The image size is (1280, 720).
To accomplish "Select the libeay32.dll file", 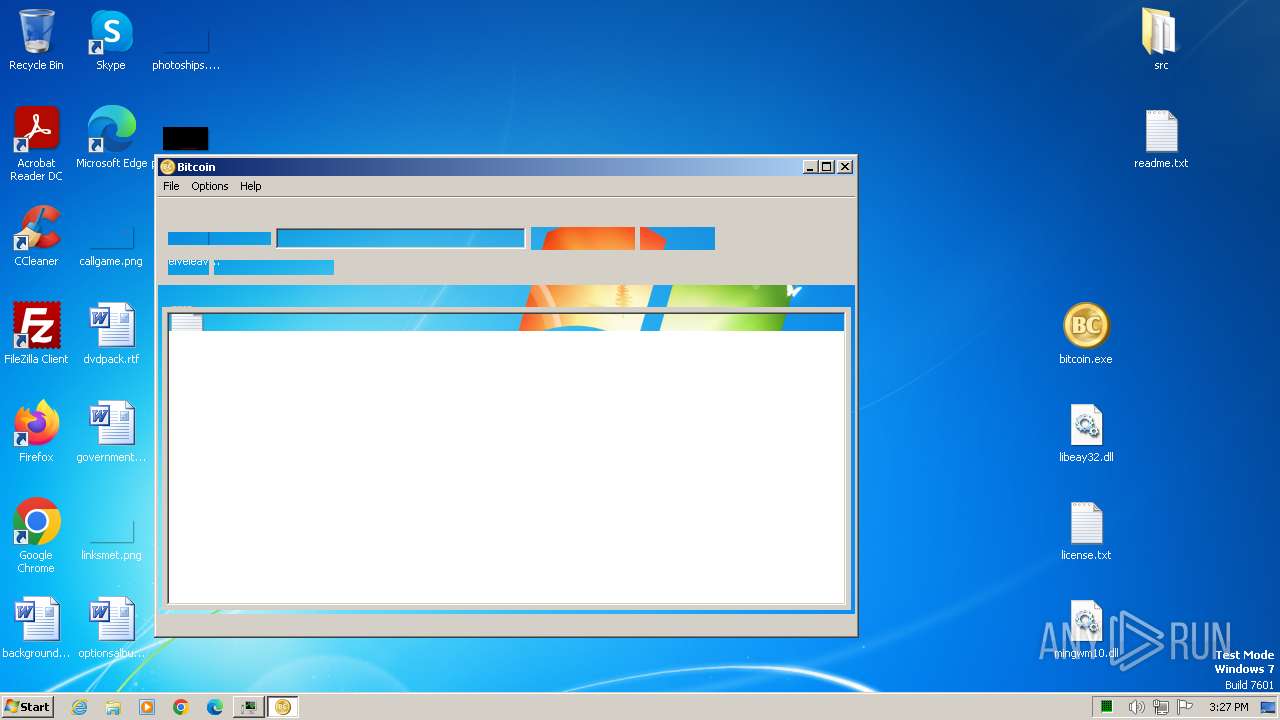I will (1086, 432).
